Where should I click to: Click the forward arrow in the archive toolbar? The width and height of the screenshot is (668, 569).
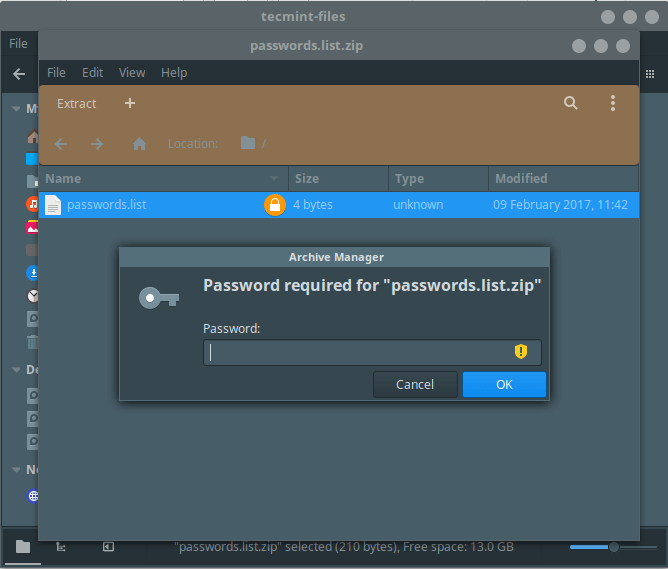click(x=97, y=144)
